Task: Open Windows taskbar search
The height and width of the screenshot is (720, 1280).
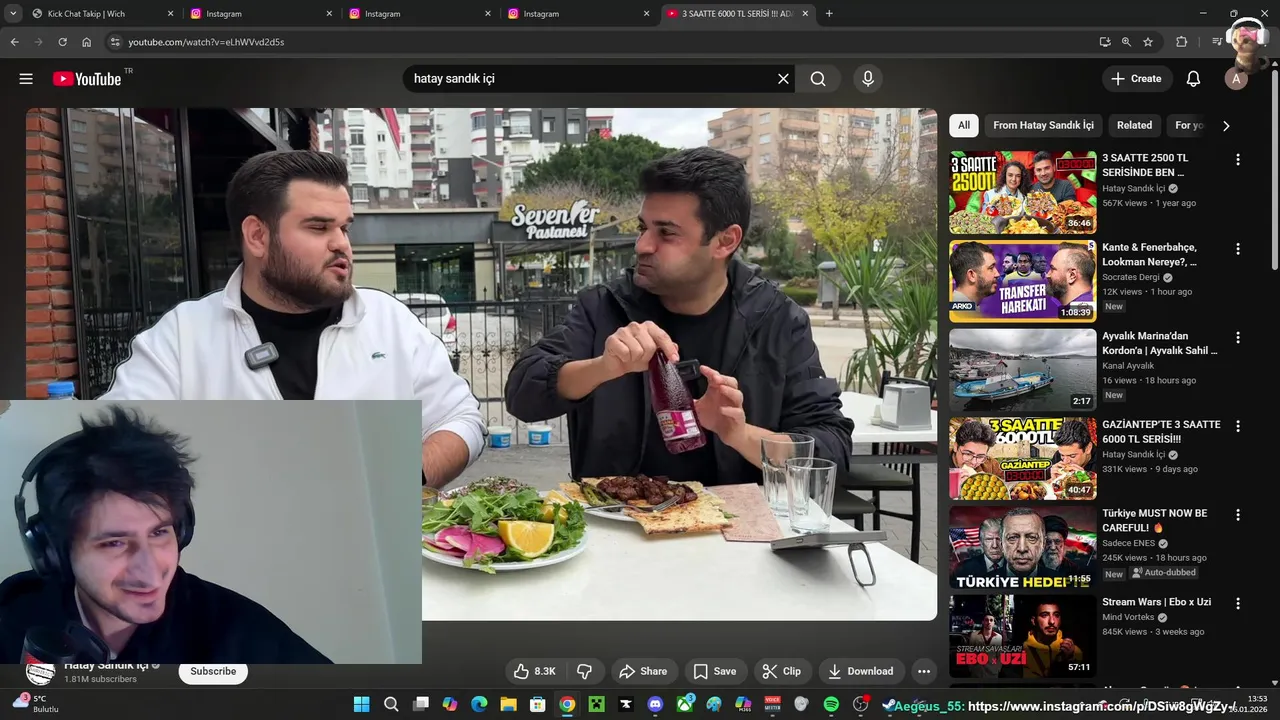Action: (391, 704)
